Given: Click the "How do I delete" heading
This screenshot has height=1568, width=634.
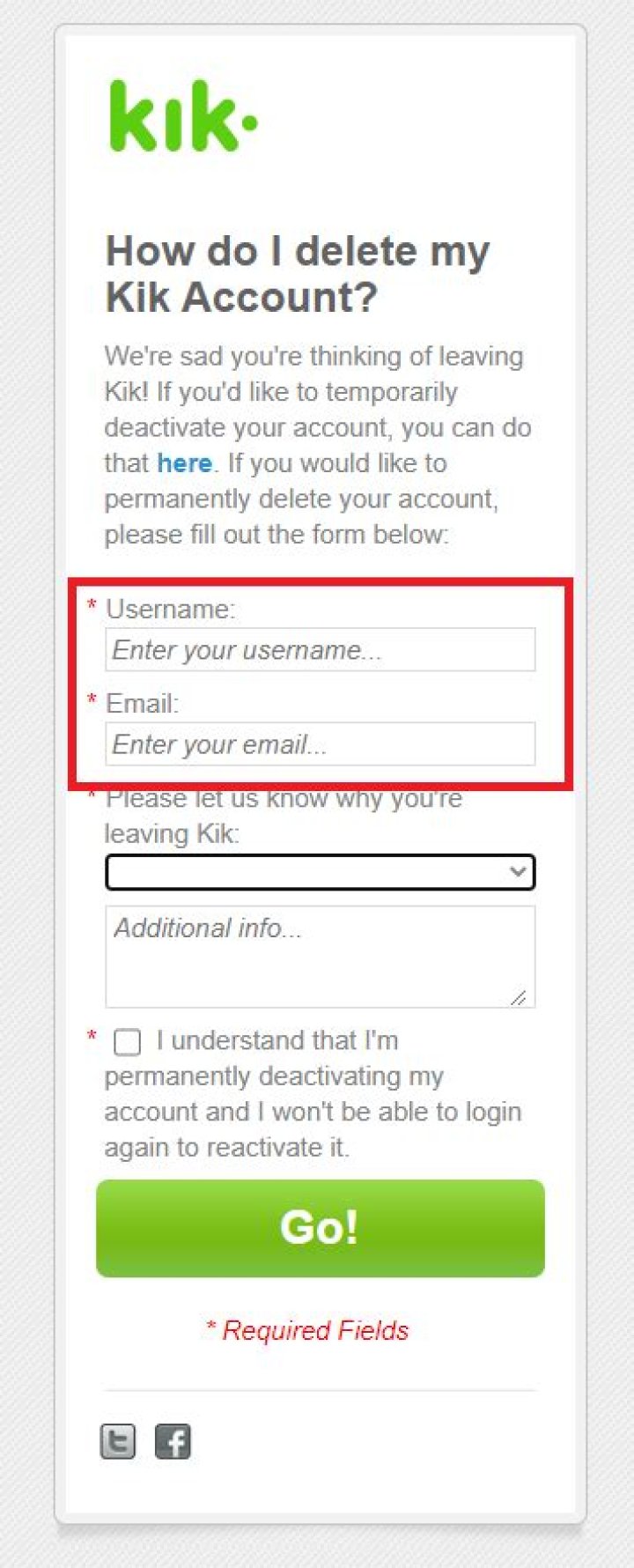Looking at the screenshot, I should click(x=297, y=273).
